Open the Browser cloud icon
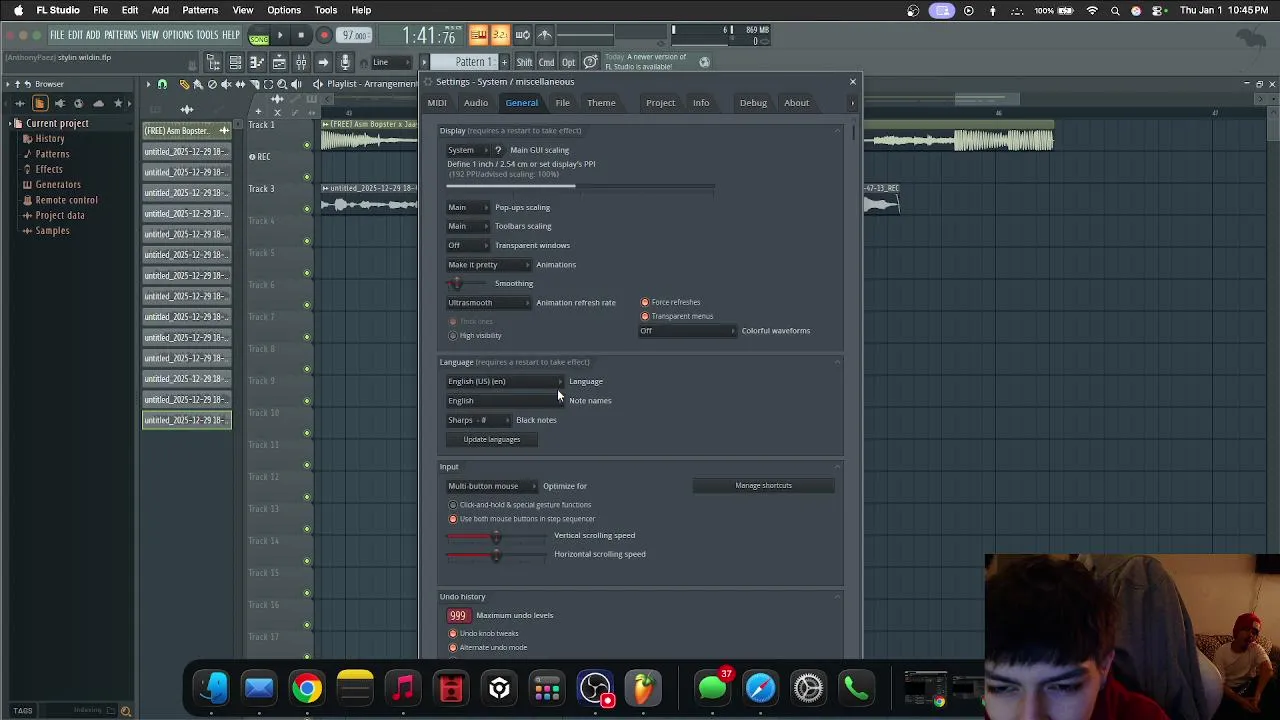The height and width of the screenshot is (720, 1280). click(x=98, y=104)
